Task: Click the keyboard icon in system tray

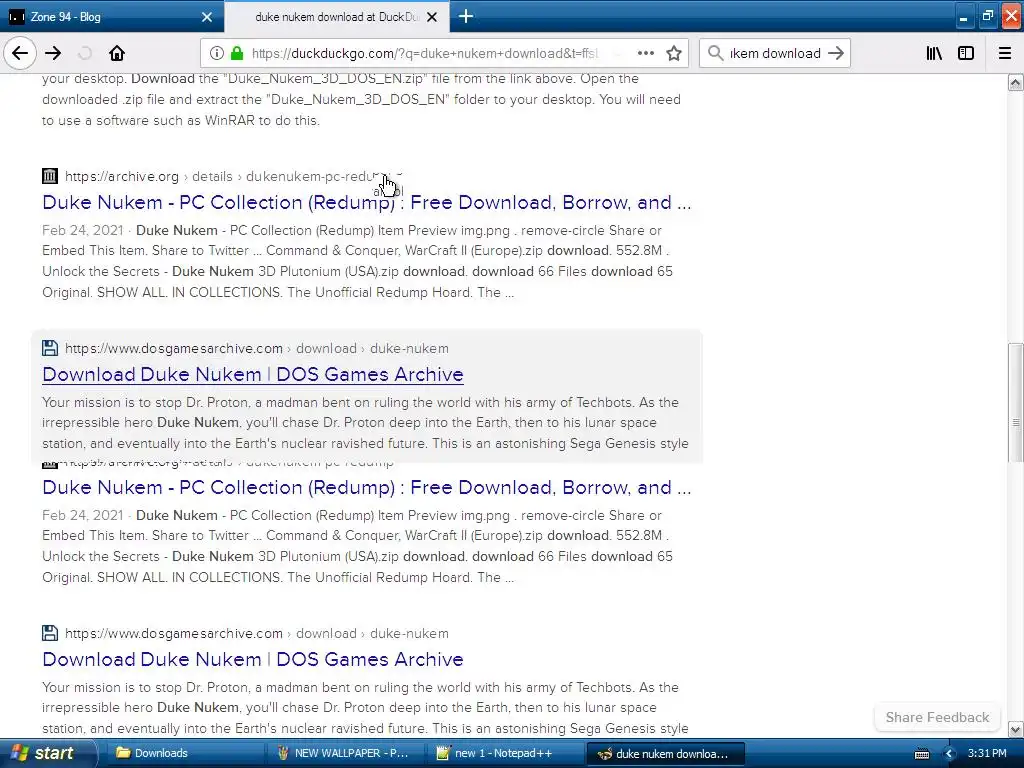Action: pos(922,754)
